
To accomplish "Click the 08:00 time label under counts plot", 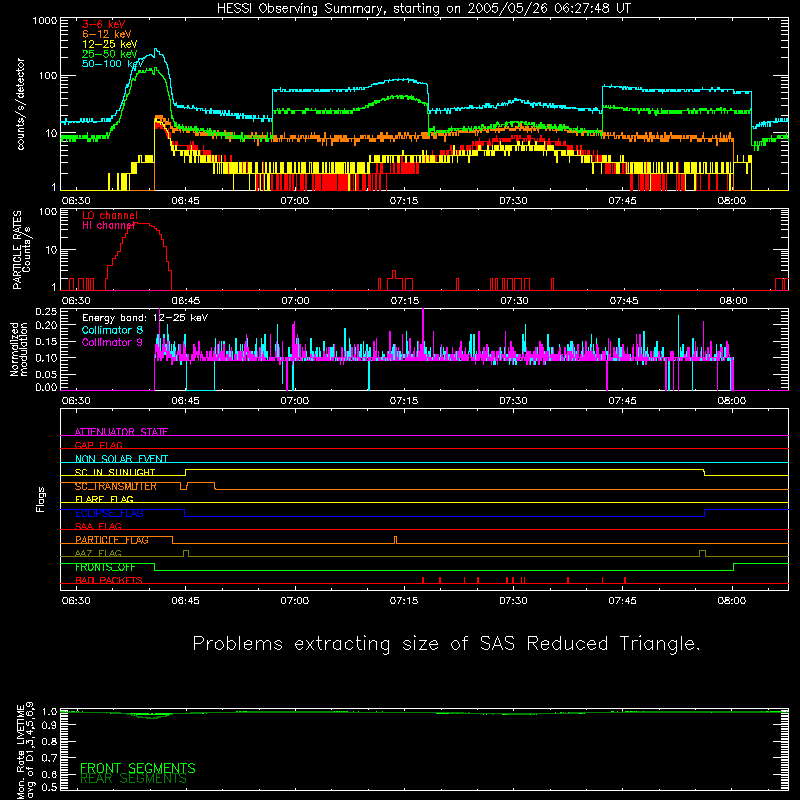I will pyautogui.click(x=732, y=201).
